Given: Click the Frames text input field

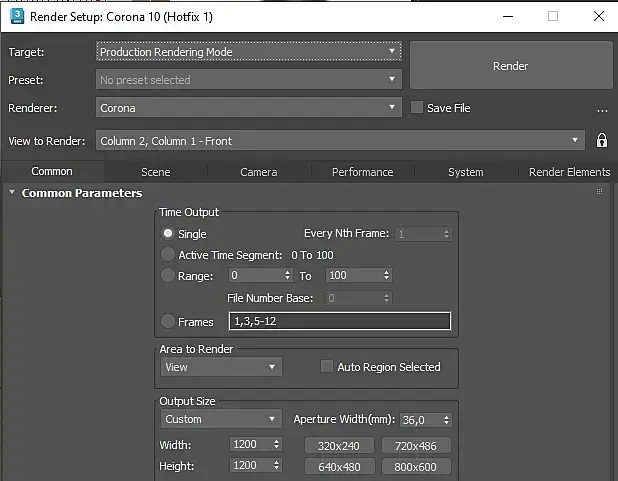Looking at the screenshot, I should 340,321.
